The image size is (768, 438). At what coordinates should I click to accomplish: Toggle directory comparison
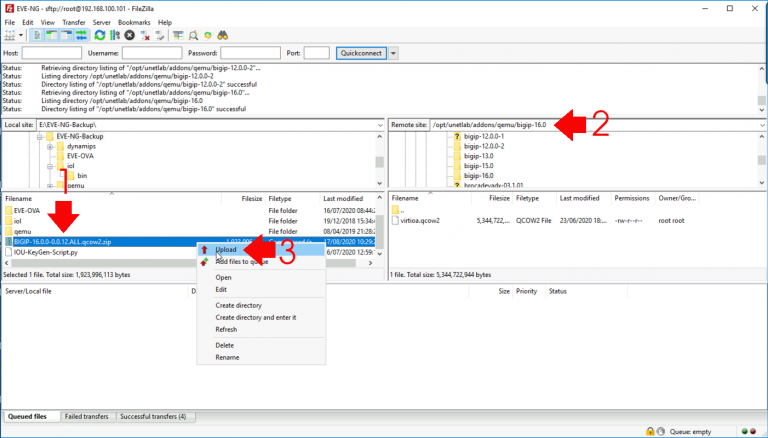click(193, 35)
